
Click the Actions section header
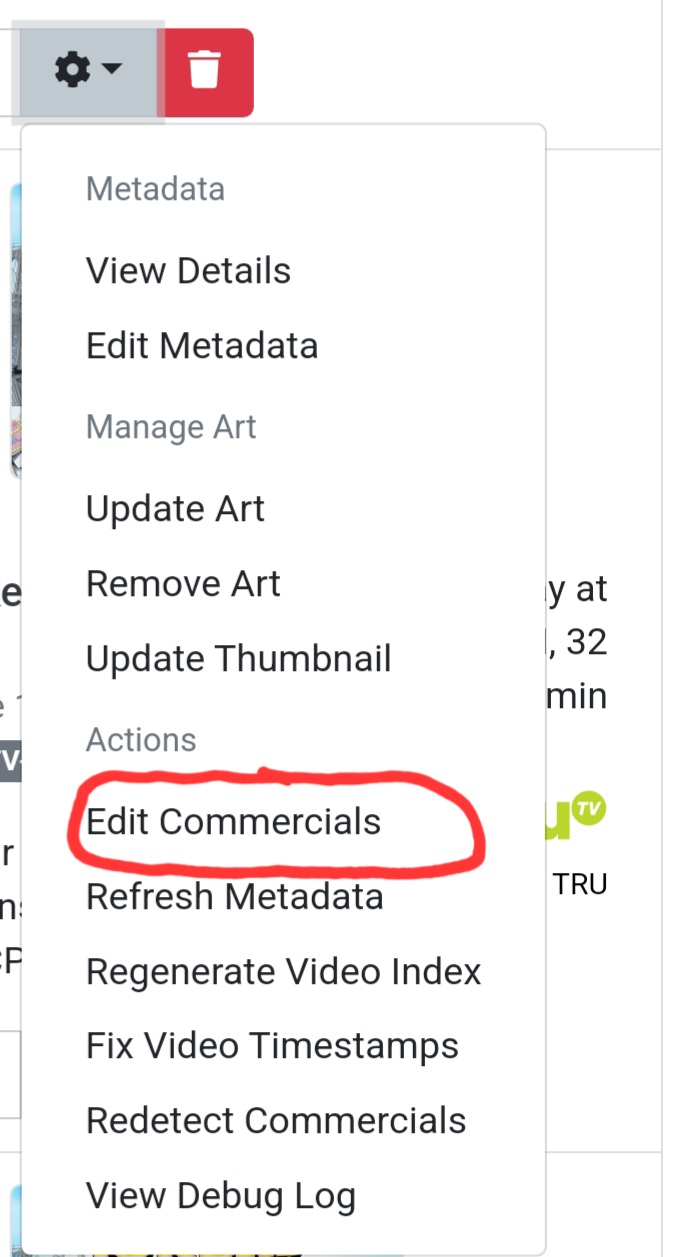pos(141,740)
